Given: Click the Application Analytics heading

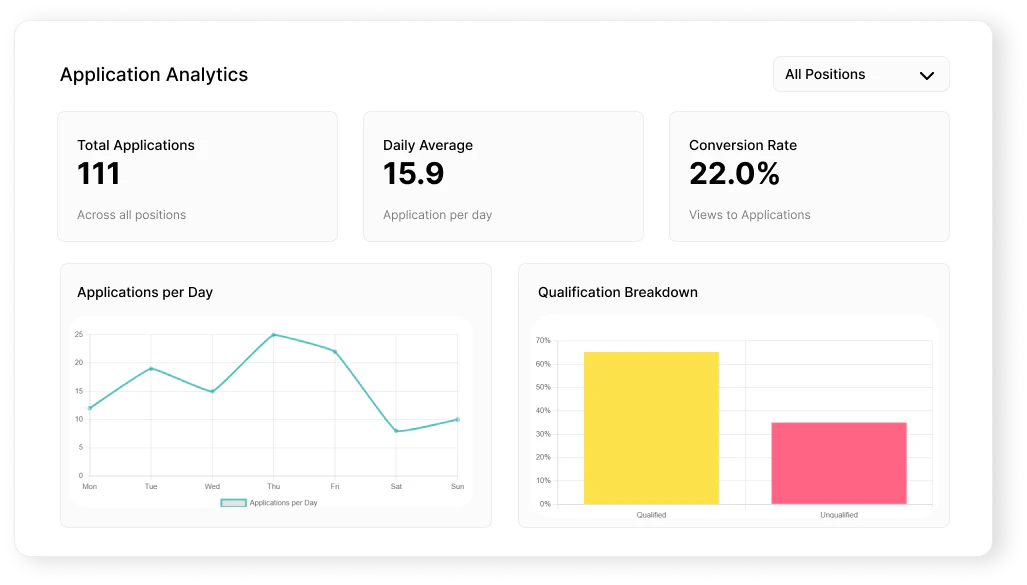Looking at the screenshot, I should (x=154, y=74).
